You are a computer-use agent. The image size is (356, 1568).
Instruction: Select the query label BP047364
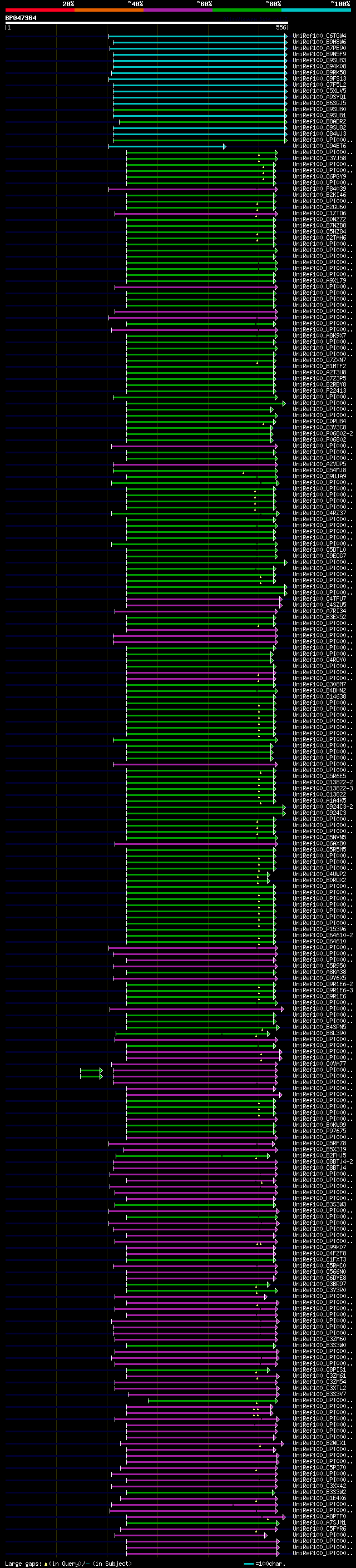pos(21,18)
